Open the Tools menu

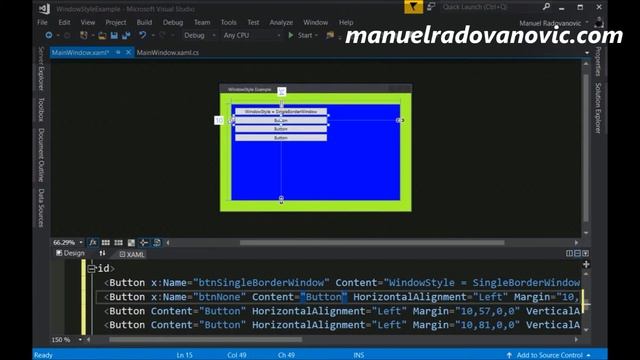(x=229, y=22)
